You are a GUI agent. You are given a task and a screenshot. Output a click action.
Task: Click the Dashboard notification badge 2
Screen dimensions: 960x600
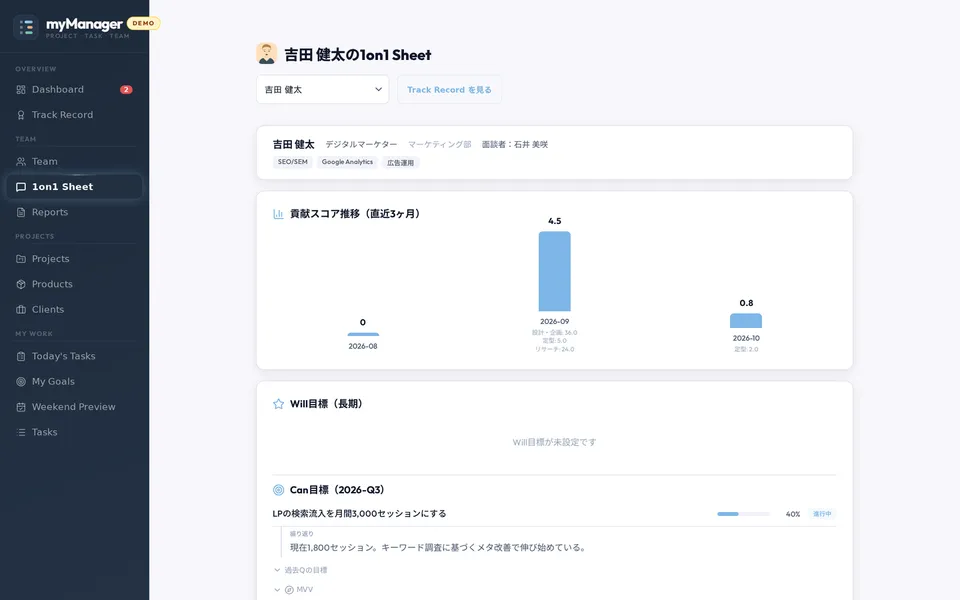[x=126, y=89]
